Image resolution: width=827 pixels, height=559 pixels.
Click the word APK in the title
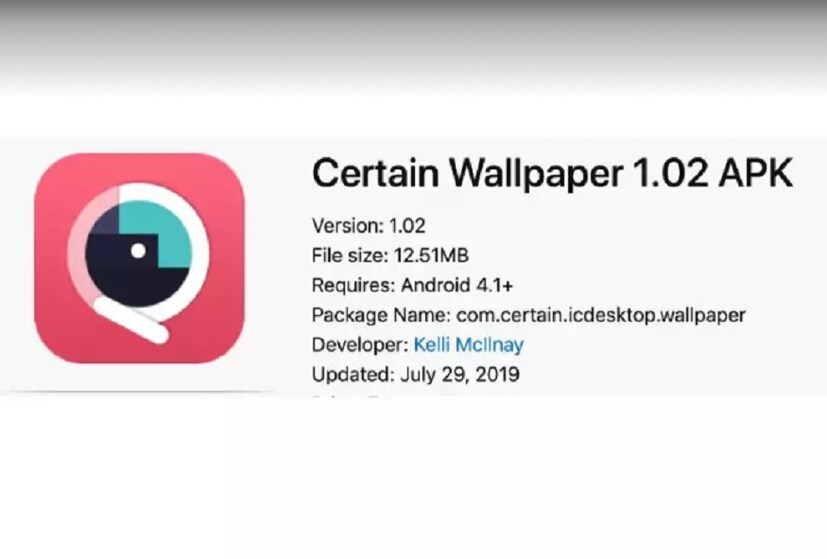[x=755, y=172]
